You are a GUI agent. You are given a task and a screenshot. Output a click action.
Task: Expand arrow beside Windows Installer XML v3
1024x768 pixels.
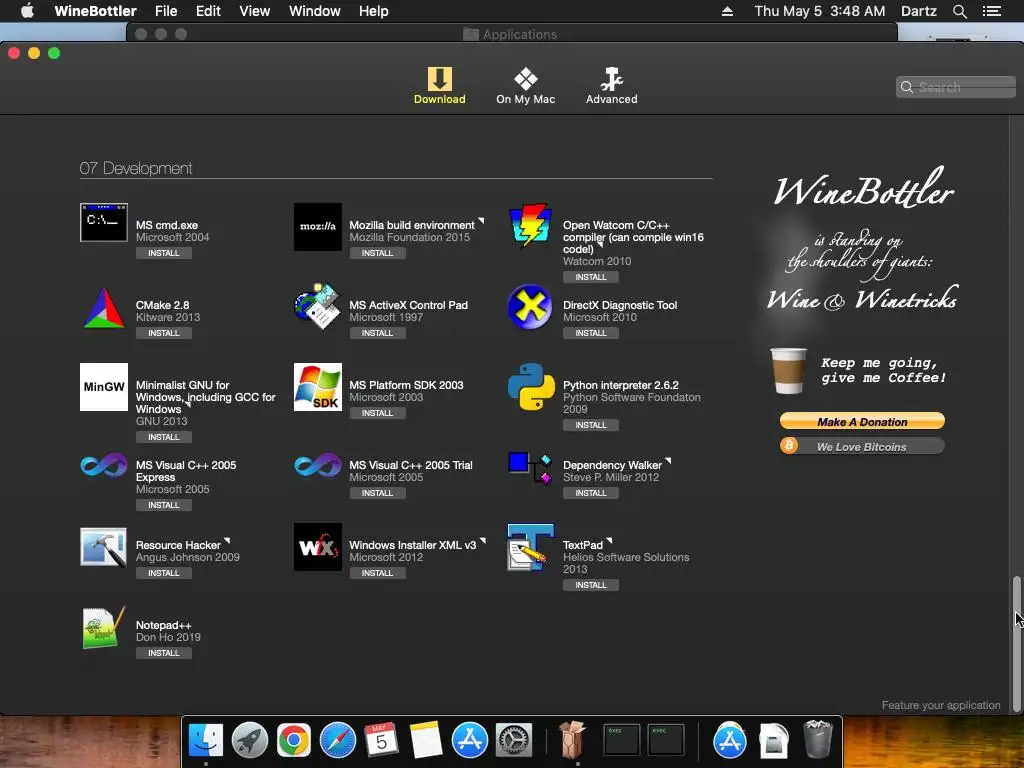click(483, 541)
